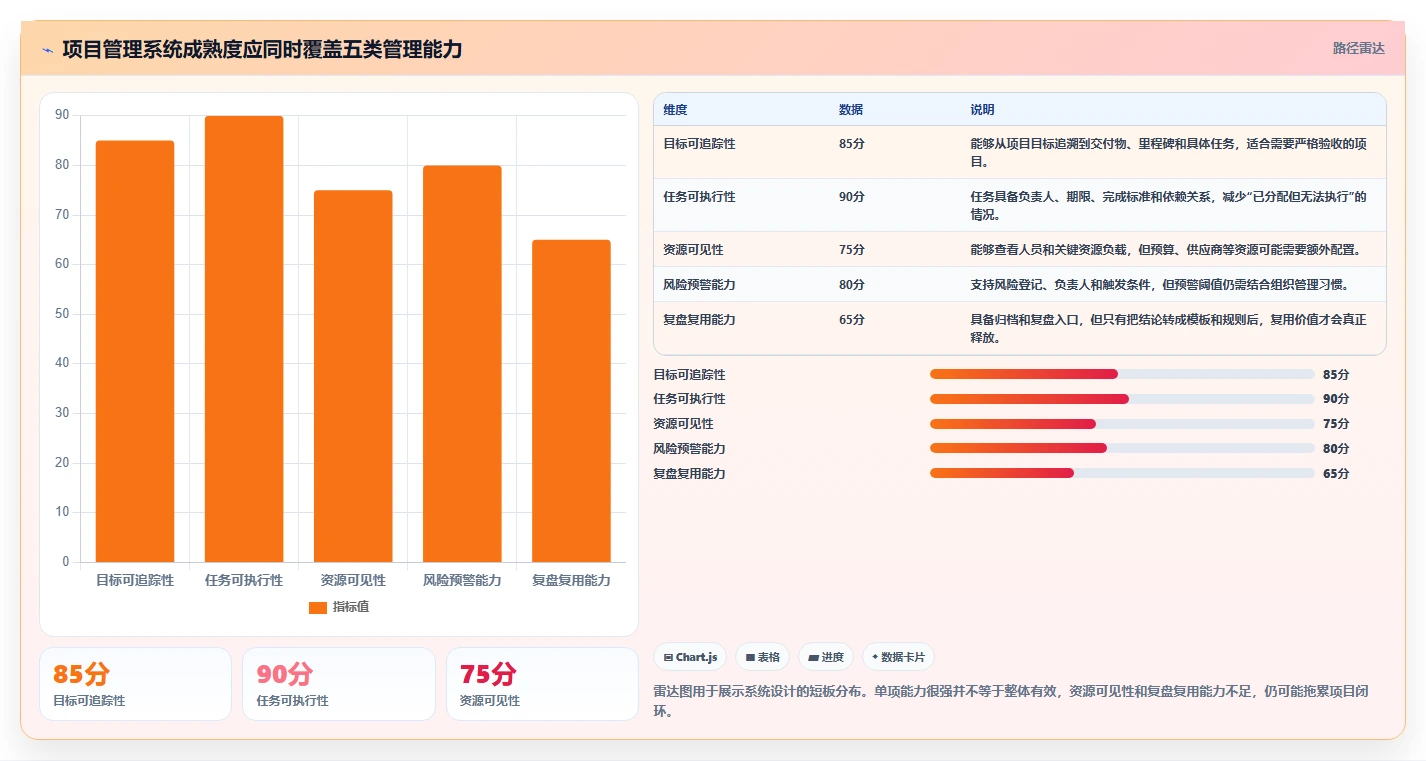1426x761 pixels.
Task: Open the 85分 目标可追踪性 data card
Action: coord(135,684)
